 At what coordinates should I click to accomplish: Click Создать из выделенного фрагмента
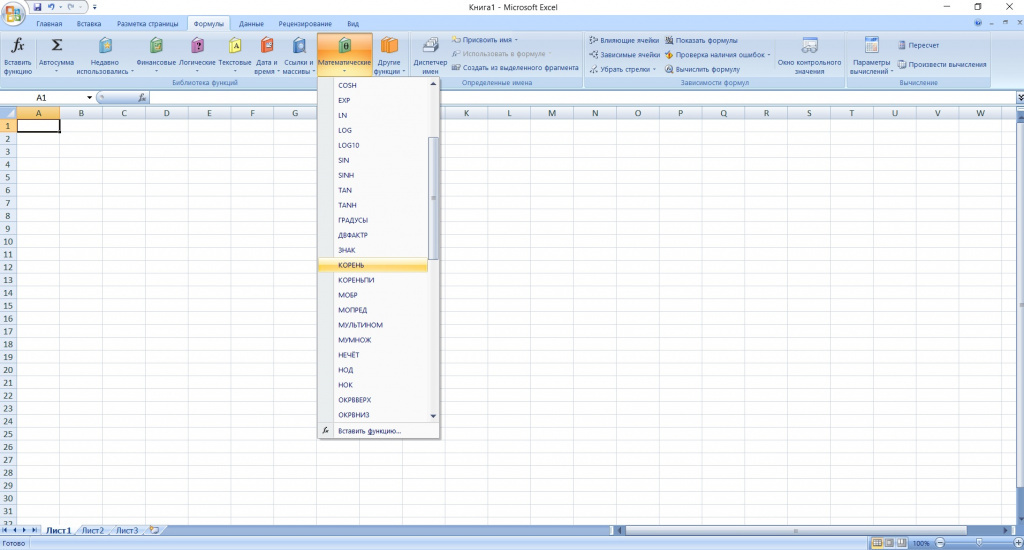[515, 68]
